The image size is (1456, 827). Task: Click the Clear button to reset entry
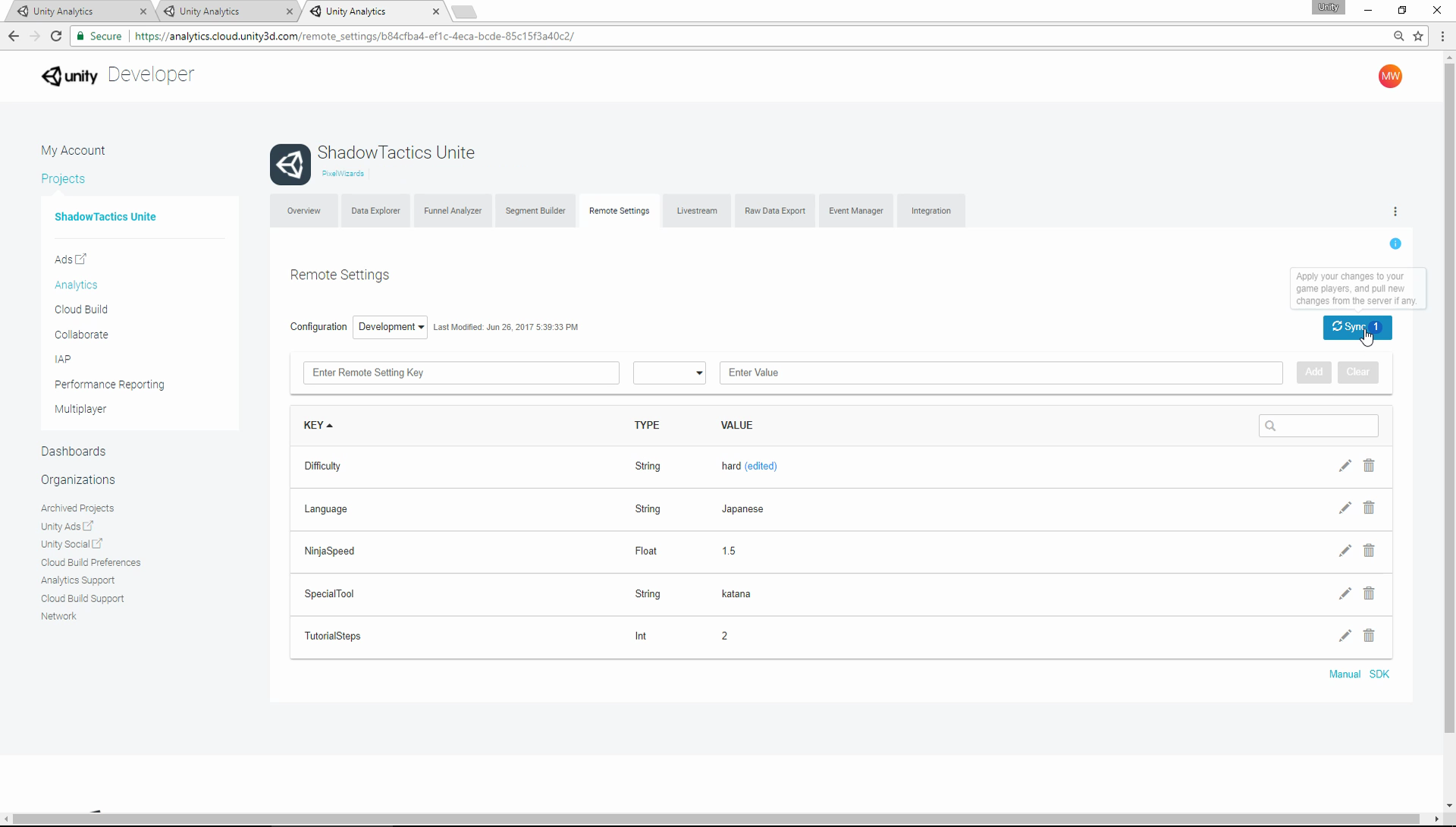[x=1358, y=372]
